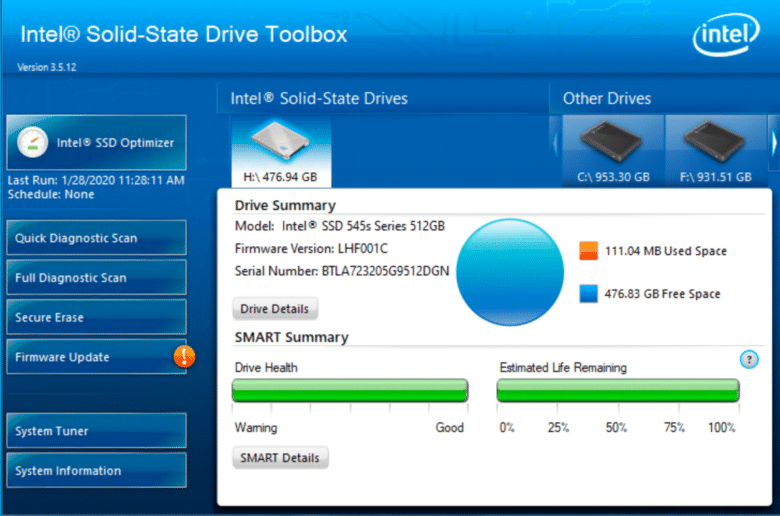Select the H:\ 476.94 GB Intel SSD
The height and width of the screenshot is (516, 780).
pyautogui.click(x=281, y=152)
